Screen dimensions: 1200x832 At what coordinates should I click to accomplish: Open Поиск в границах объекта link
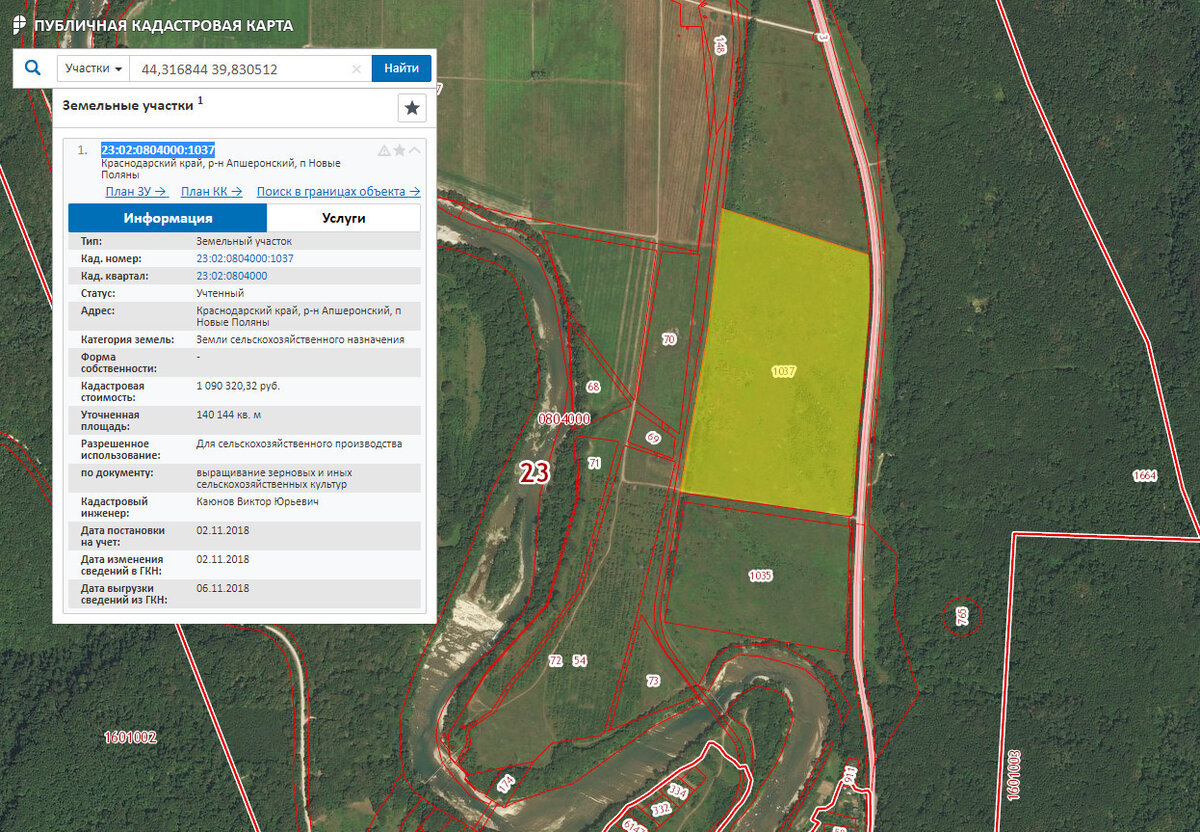(338, 191)
